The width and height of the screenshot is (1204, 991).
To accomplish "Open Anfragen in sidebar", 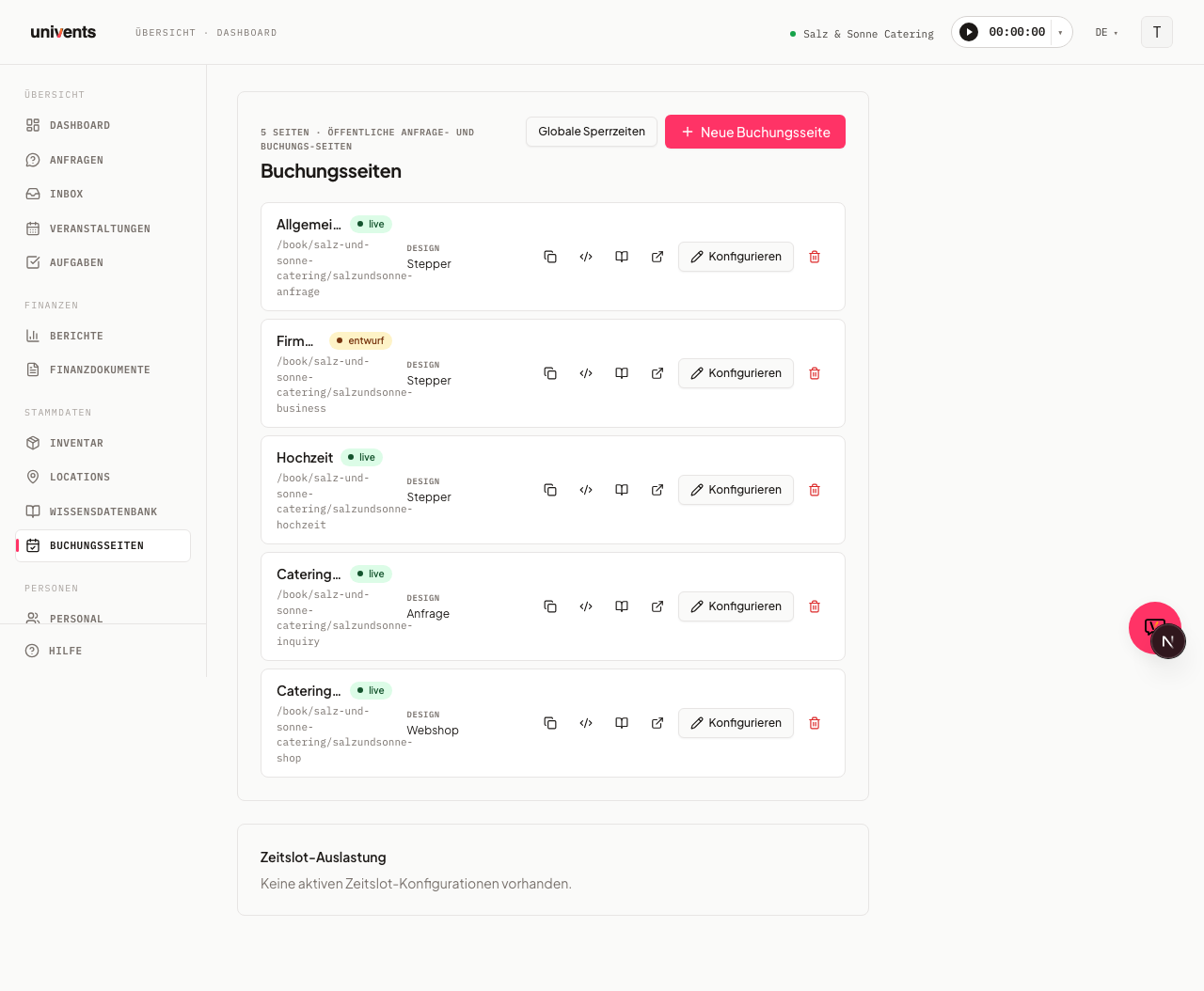I will tap(103, 160).
